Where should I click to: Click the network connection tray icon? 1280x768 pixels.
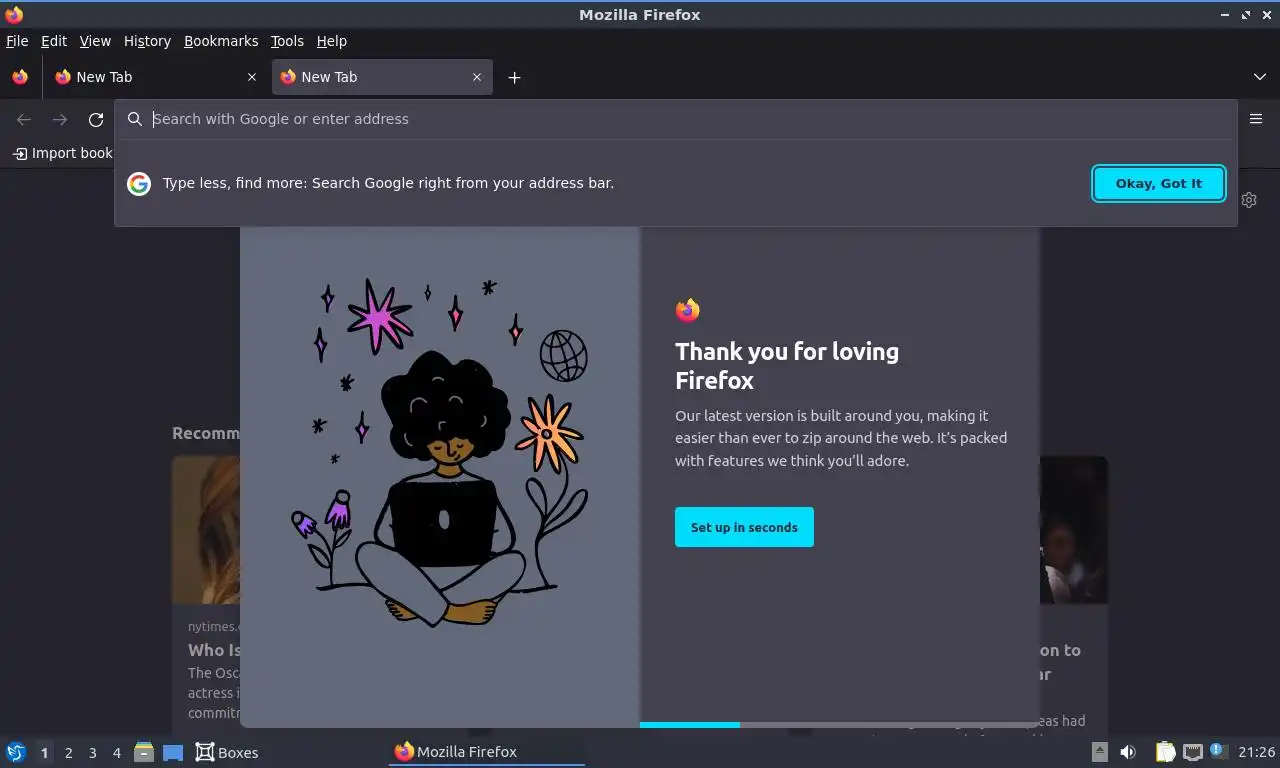pyautogui.click(x=1192, y=752)
